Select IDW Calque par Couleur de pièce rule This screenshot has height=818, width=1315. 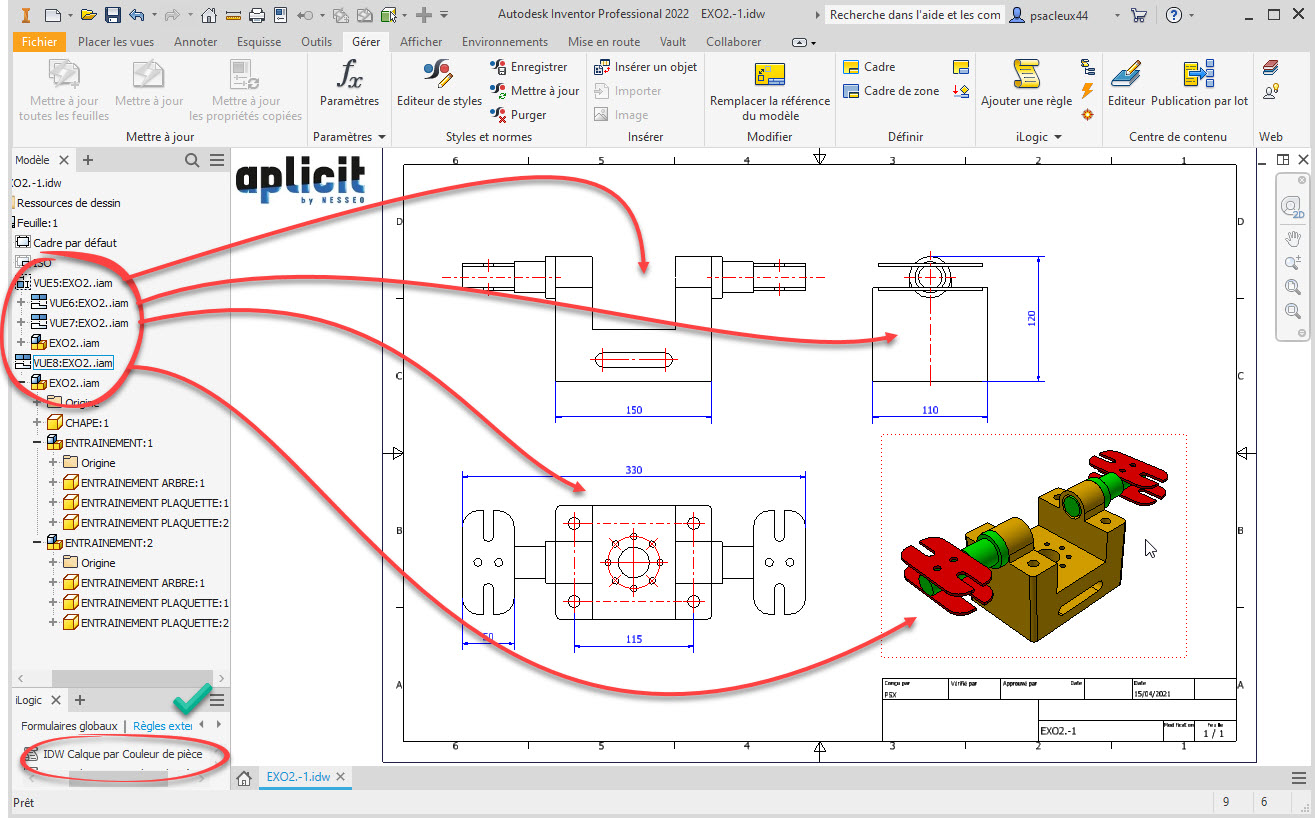click(x=122, y=754)
